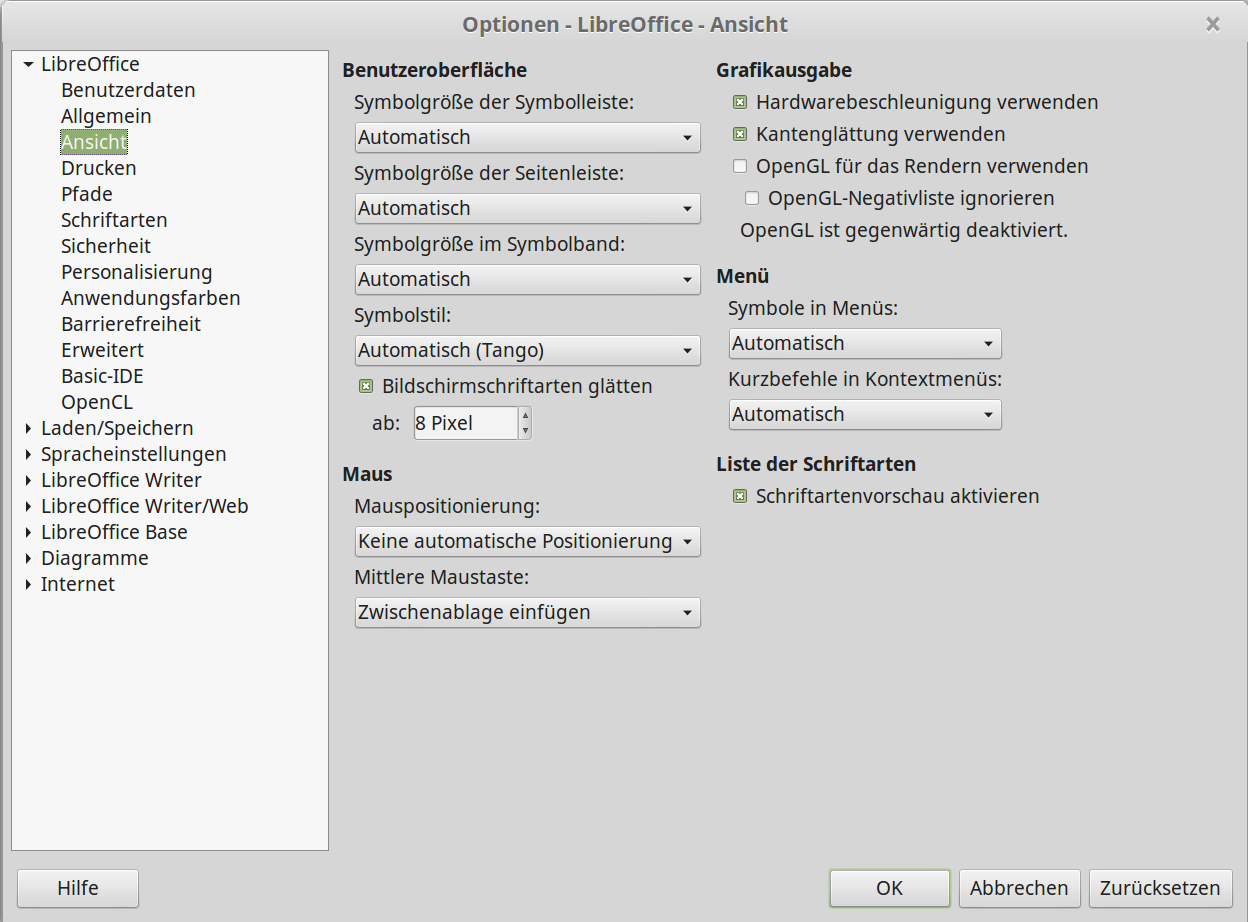Open the Symbolstil dropdown

tap(527, 350)
